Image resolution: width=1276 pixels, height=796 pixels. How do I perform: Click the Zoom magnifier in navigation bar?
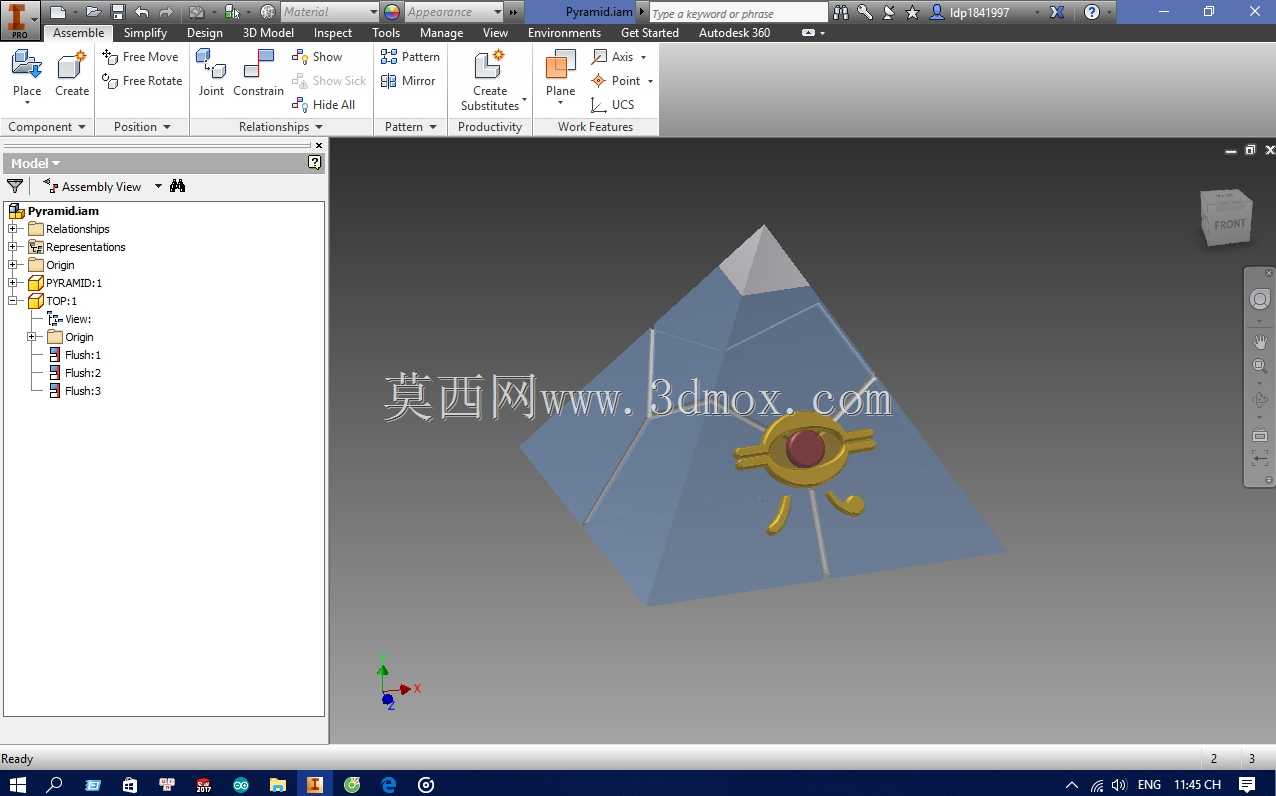coord(1260,366)
